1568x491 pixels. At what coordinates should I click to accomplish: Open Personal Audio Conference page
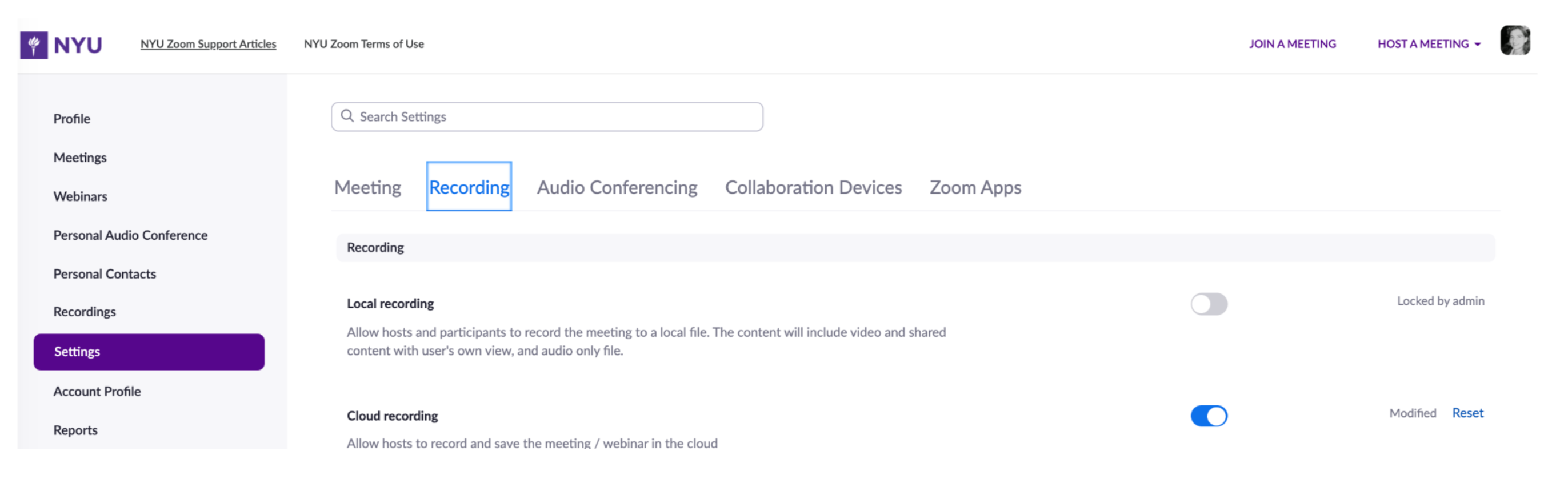130,235
